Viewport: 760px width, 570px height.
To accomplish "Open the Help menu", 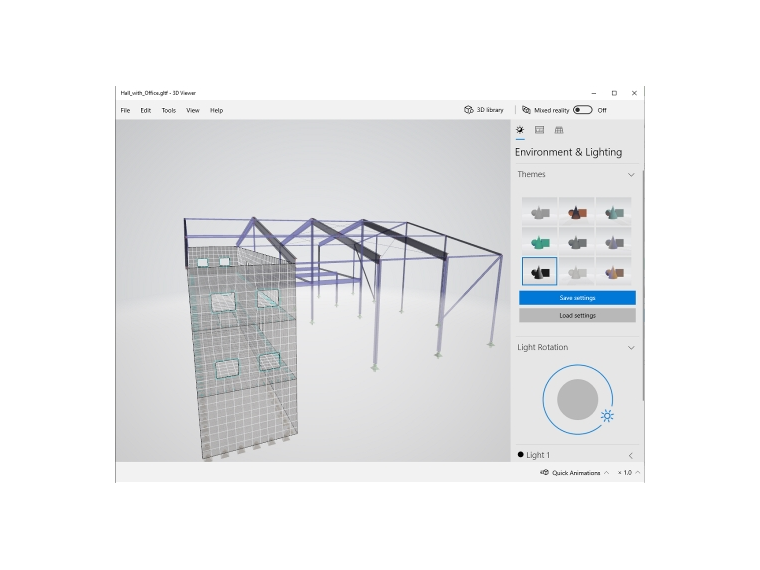I will (216, 111).
